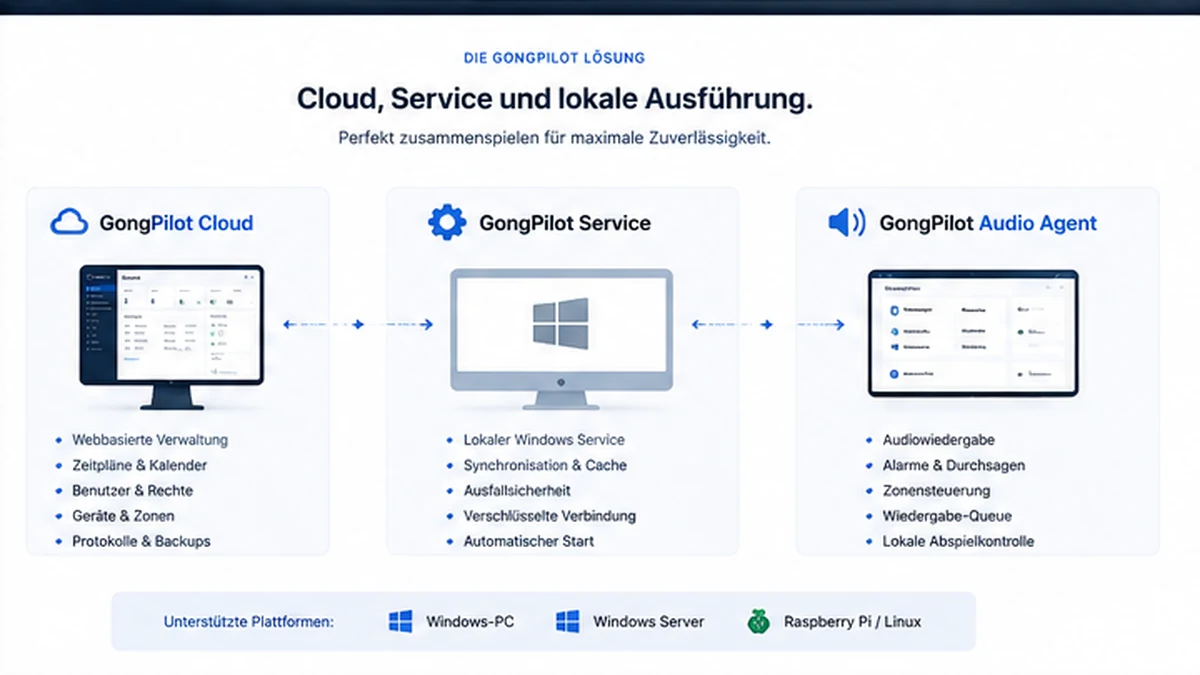Select Geräte & Zonen bullet
Image resolution: width=1200 pixels, height=675 pixels.
coord(123,516)
